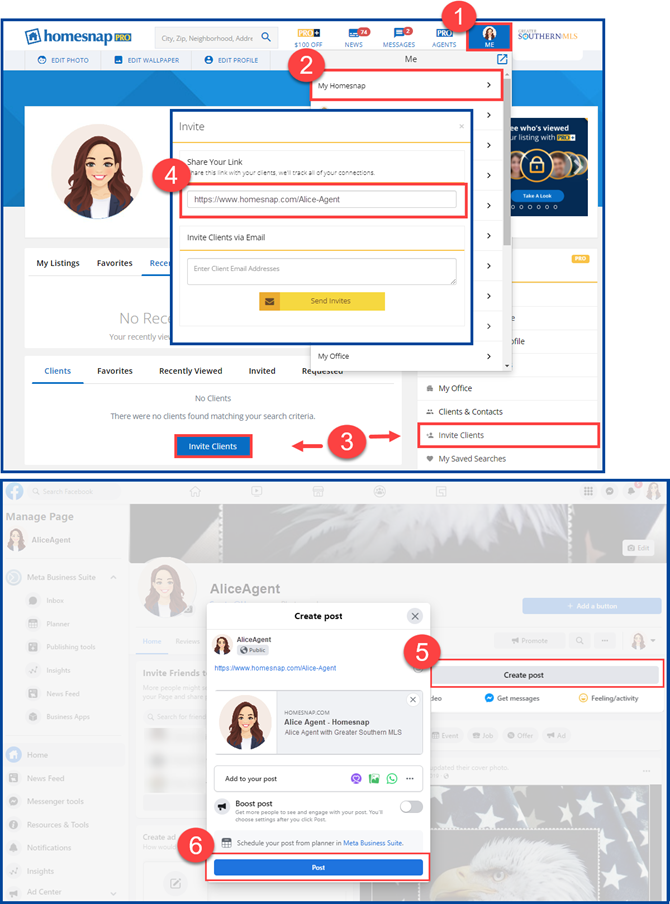Open Facebook apps grid menu icon

[x=588, y=491]
